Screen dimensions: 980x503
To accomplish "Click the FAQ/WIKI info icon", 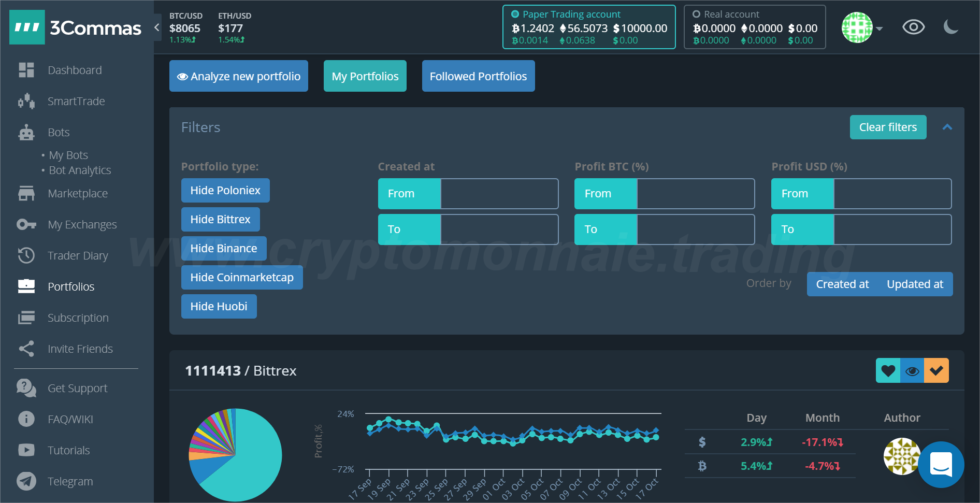I will tap(26, 419).
